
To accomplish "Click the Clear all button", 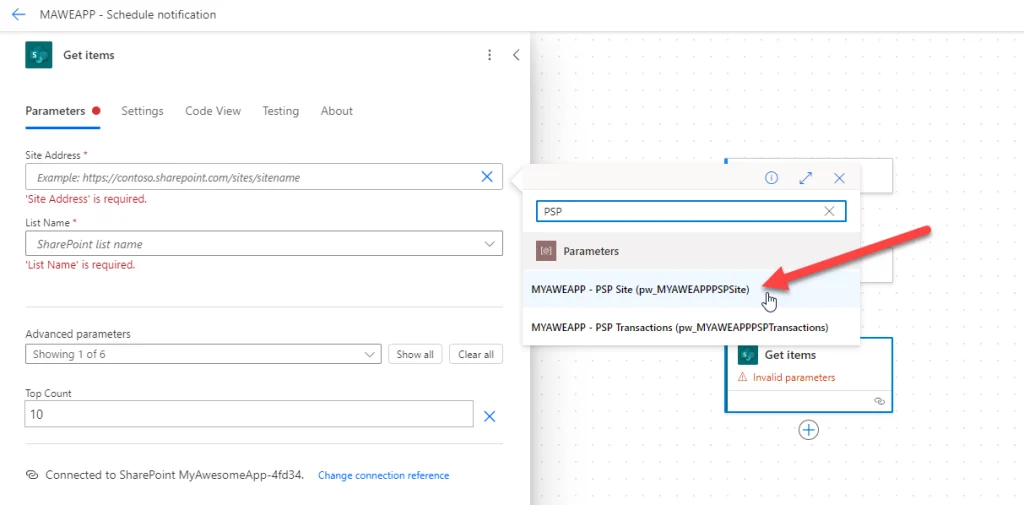I will pyautogui.click(x=476, y=354).
